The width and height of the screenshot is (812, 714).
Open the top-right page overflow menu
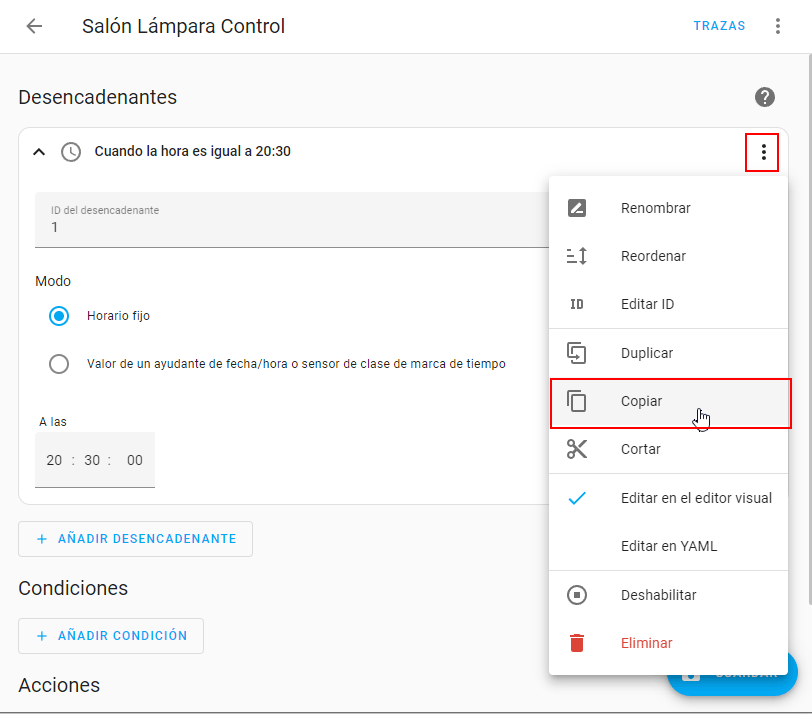click(778, 26)
